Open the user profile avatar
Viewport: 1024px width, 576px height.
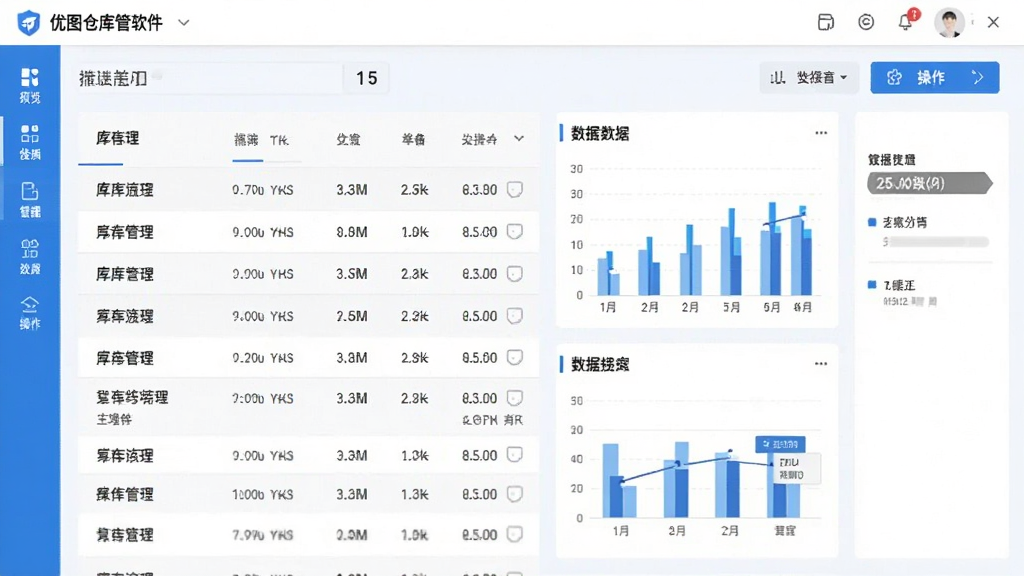pos(949,22)
